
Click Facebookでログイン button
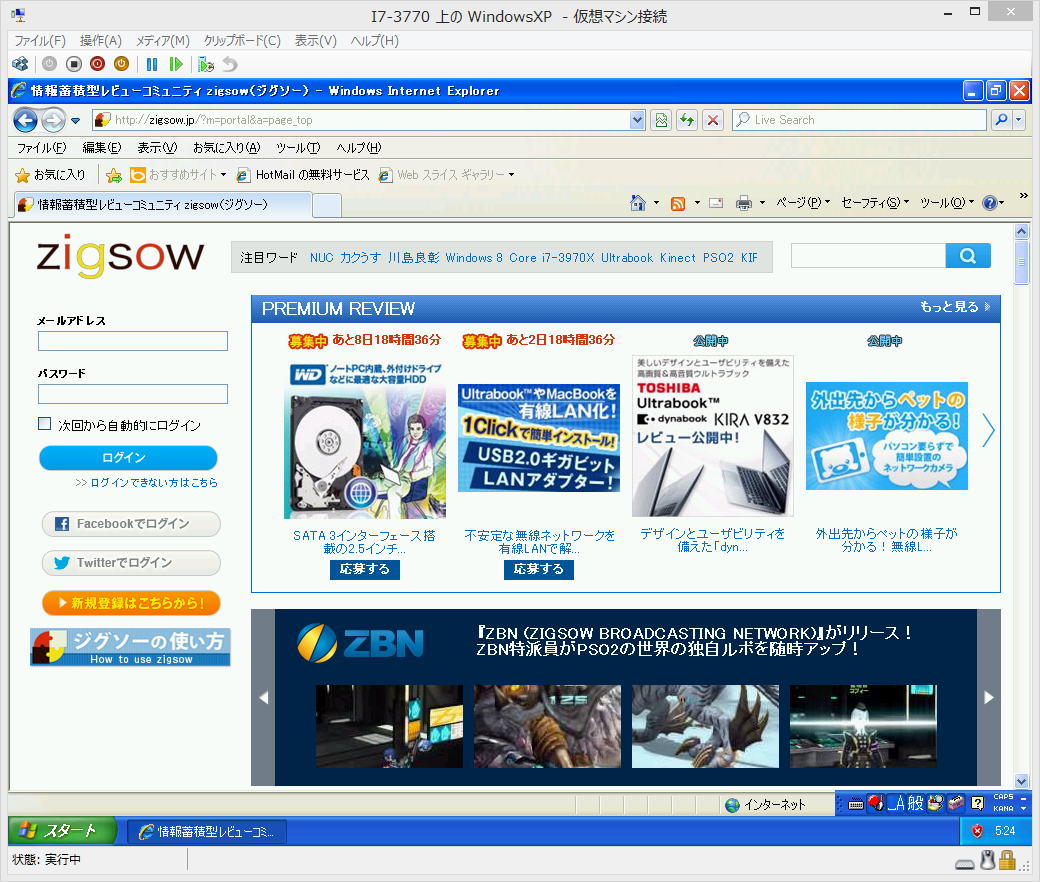tap(131, 524)
